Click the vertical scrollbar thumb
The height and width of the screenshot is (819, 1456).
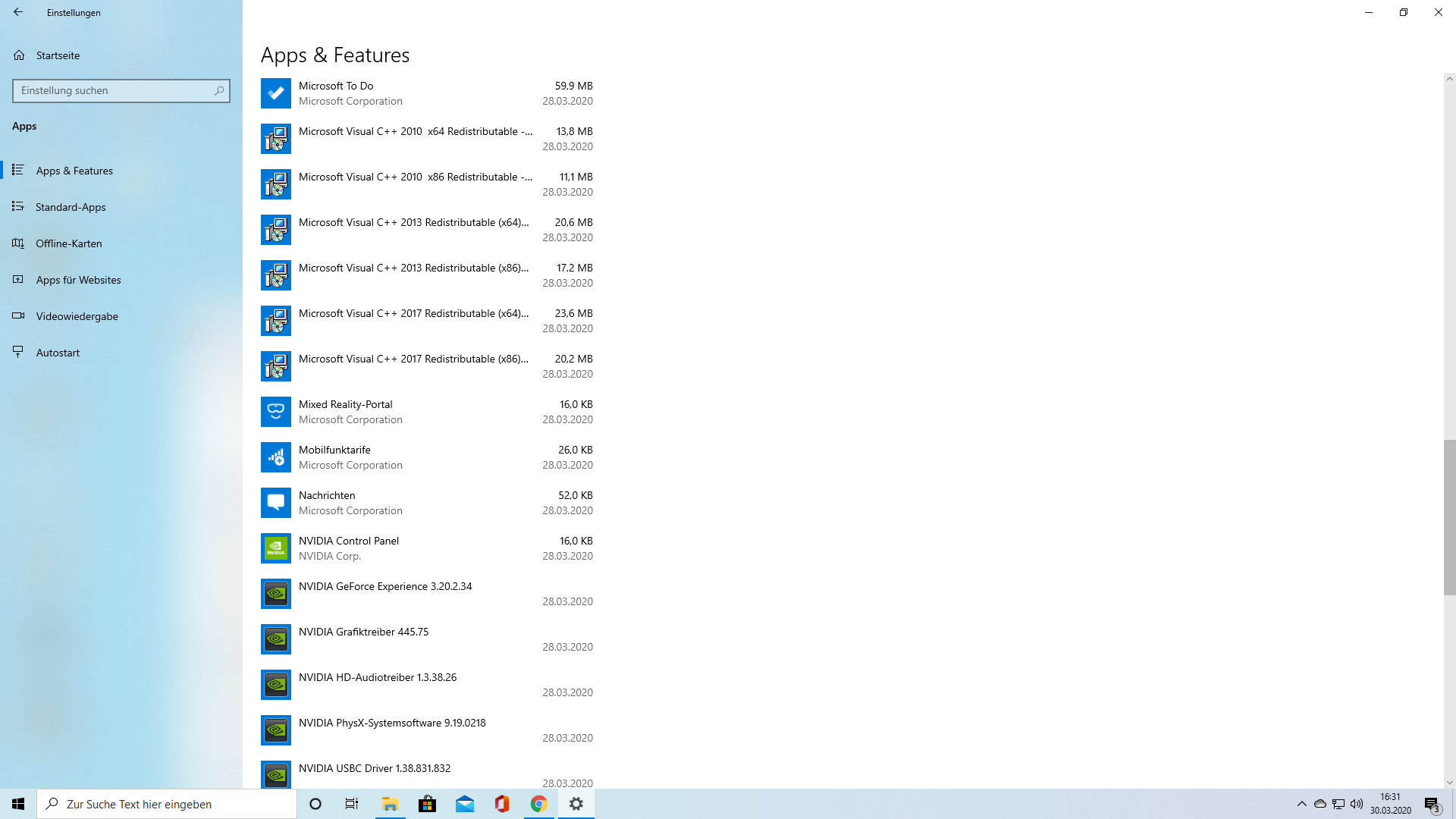click(1449, 517)
